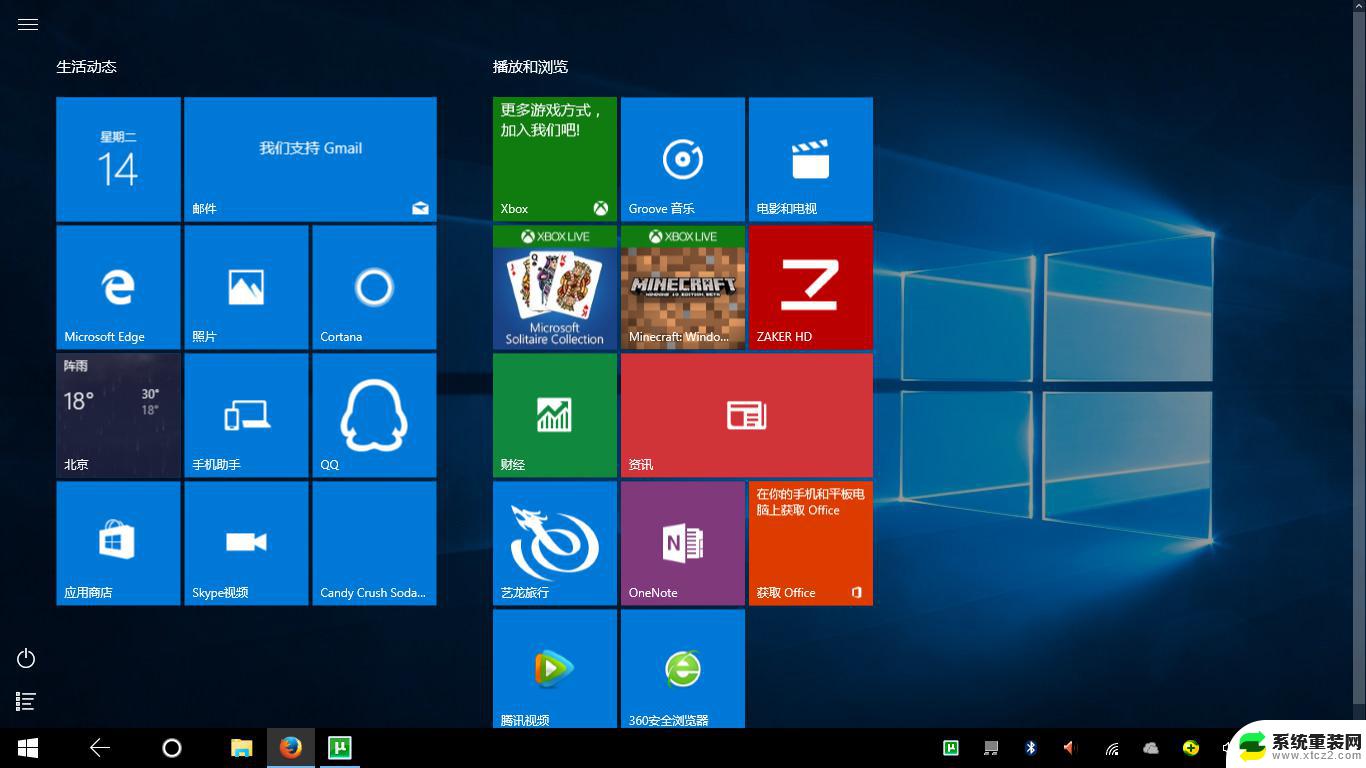Launch Microsoft Edge tile
The image size is (1366, 768).
click(118, 287)
